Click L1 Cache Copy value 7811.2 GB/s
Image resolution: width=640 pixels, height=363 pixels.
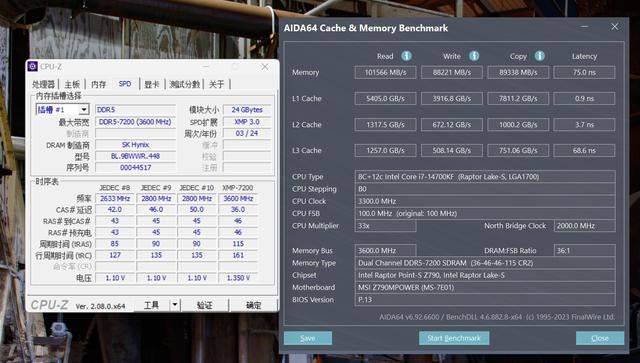pos(518,98)
